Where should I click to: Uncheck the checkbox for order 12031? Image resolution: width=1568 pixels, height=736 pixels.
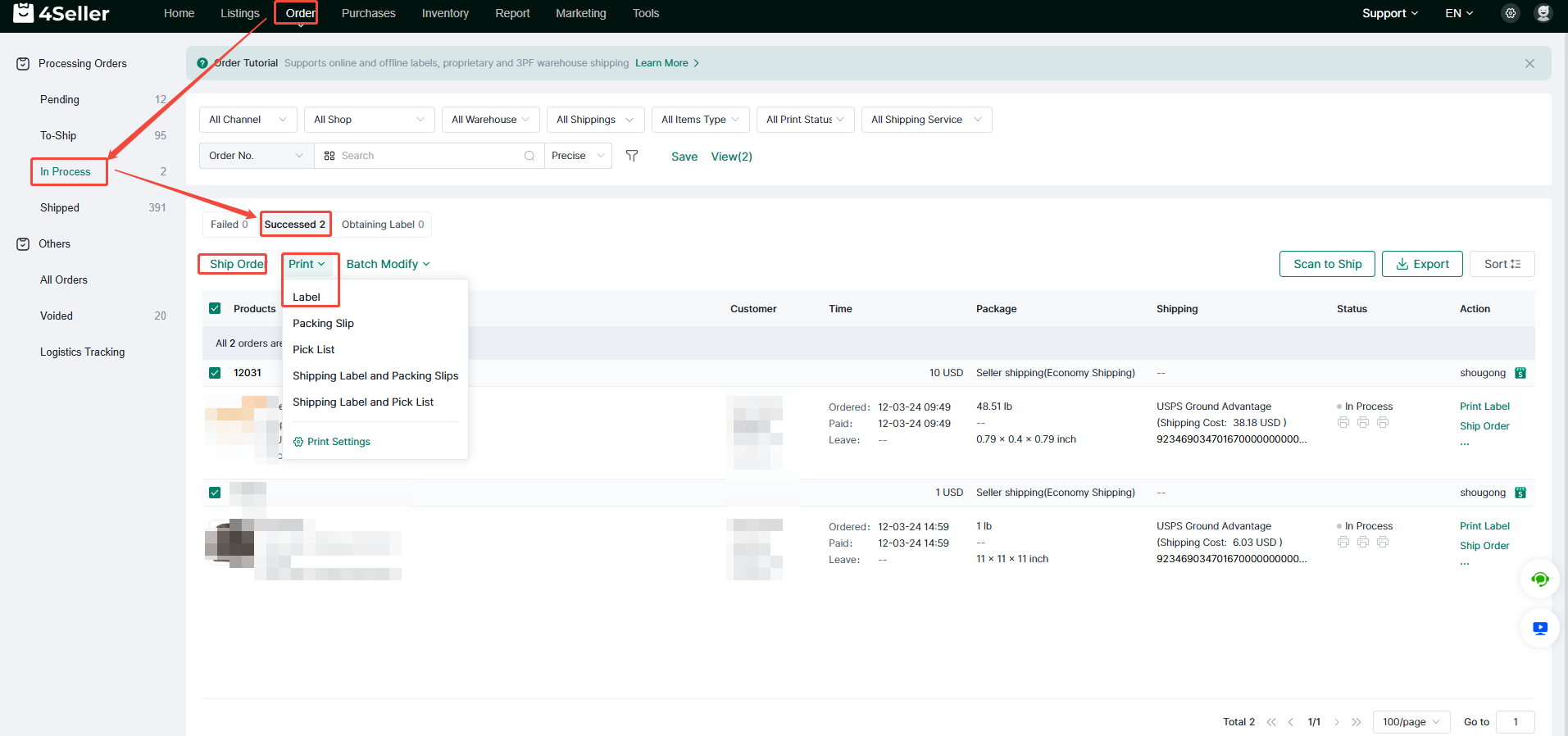pos(215,373)
